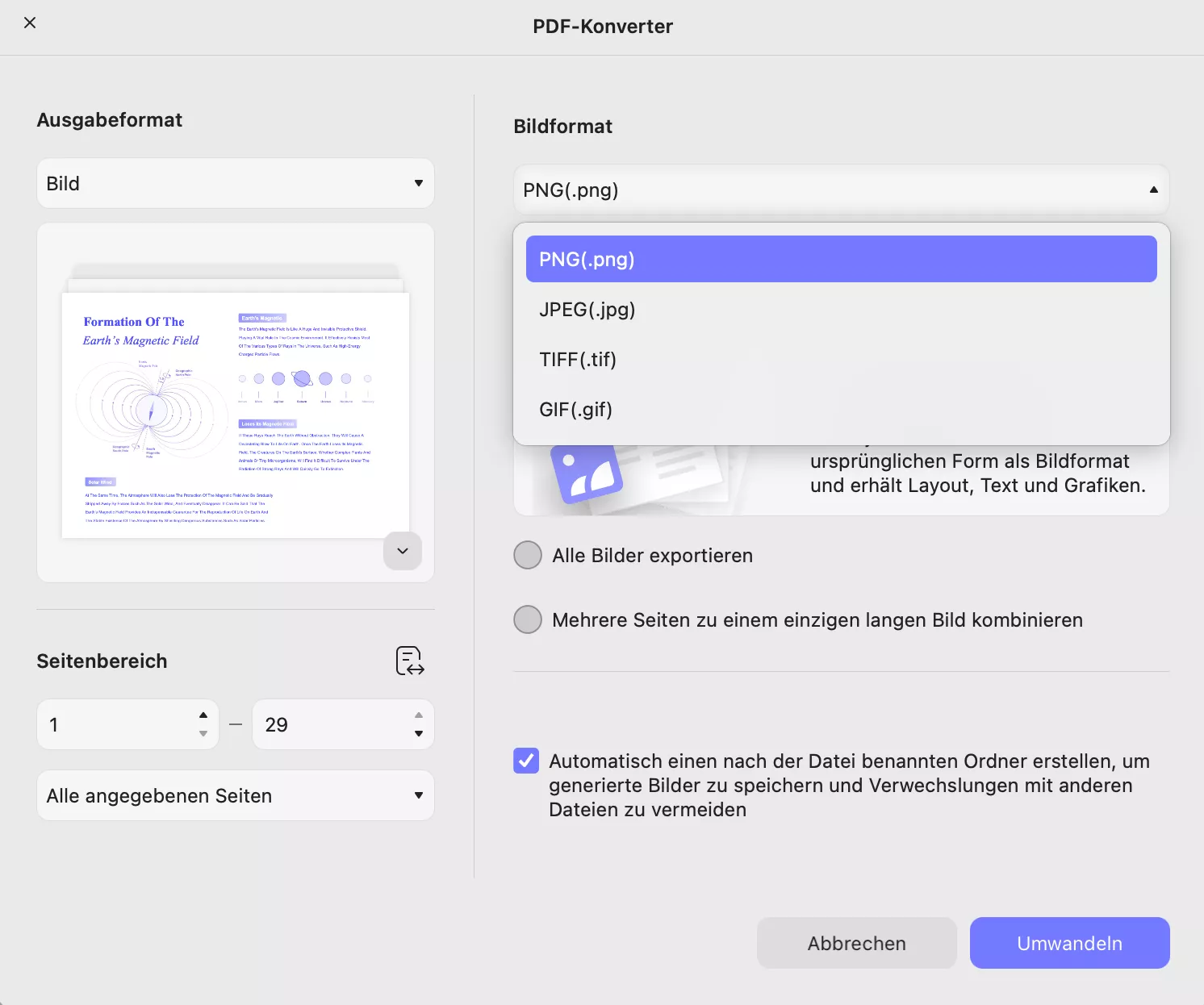Select GIF(.gif) as image format
The width and height of the screenshot is (1204, 1005).
point(839,409)
